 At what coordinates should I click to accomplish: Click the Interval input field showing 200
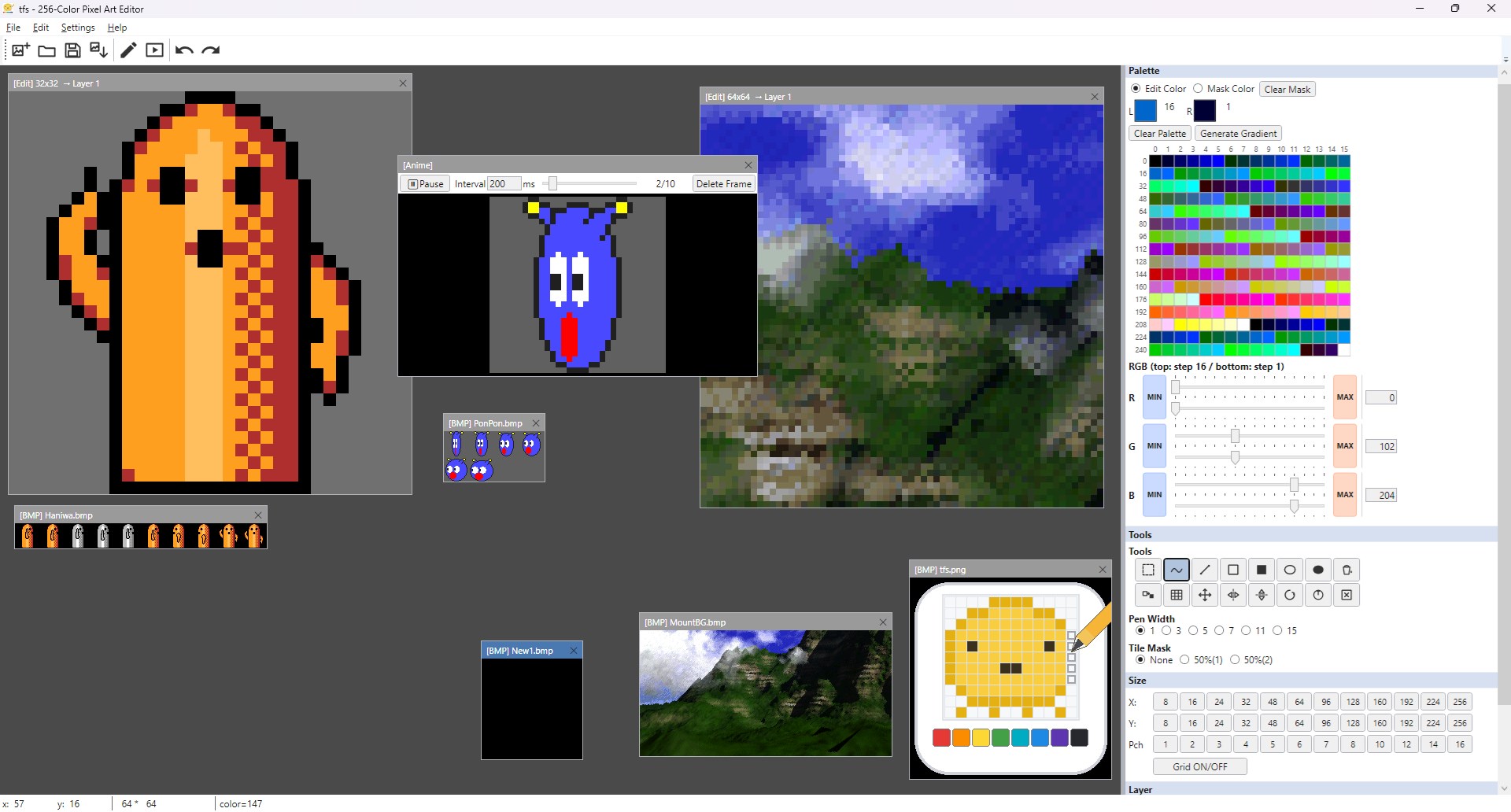(504, 184)
